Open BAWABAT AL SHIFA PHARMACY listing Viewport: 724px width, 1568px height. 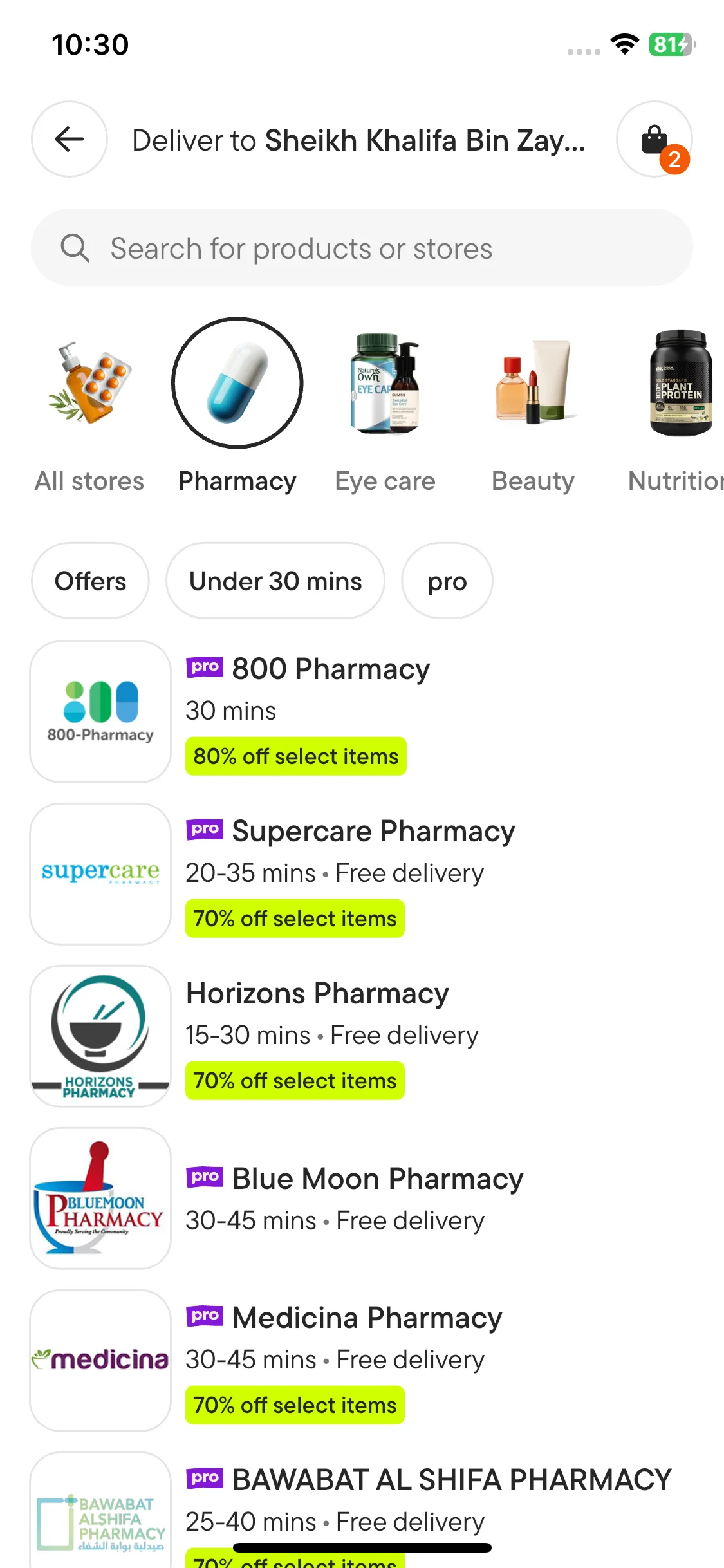[x=452, y=1480]
